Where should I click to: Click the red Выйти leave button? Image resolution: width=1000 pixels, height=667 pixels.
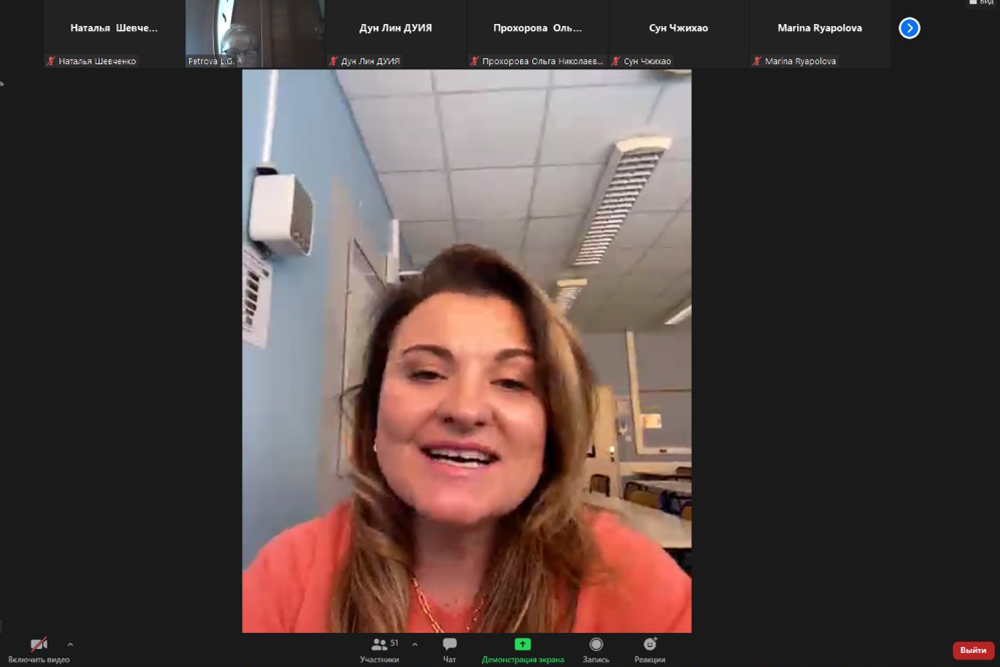coord(973,650)
